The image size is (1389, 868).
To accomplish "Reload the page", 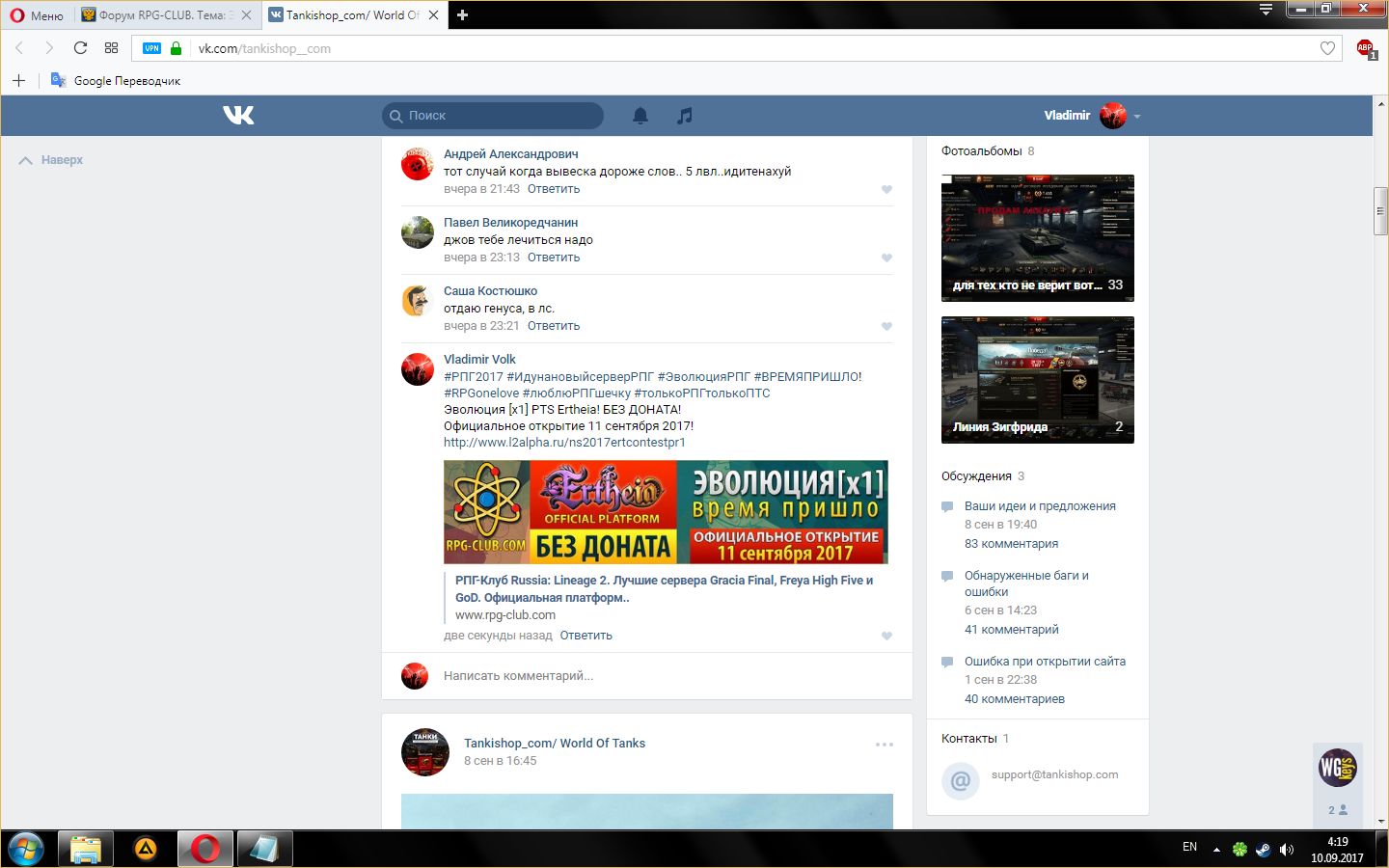I will [80, 48].
